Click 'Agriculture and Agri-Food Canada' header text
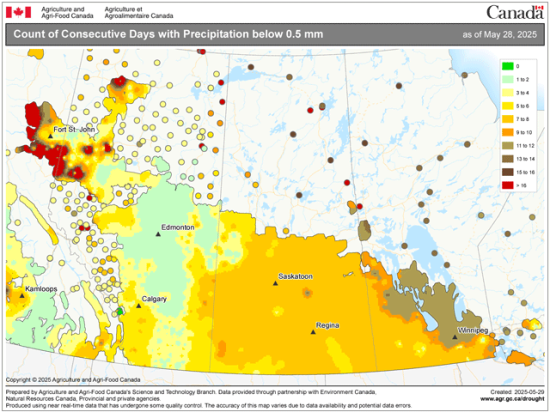550x412 pixels. (x=67, y=13)
